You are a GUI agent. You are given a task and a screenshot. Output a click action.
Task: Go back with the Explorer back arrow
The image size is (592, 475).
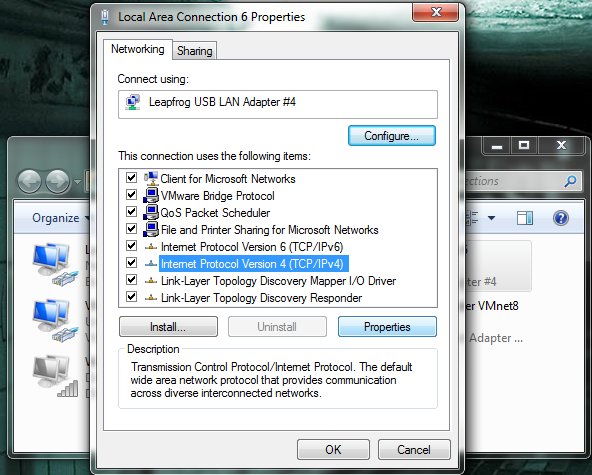point(29,182)
